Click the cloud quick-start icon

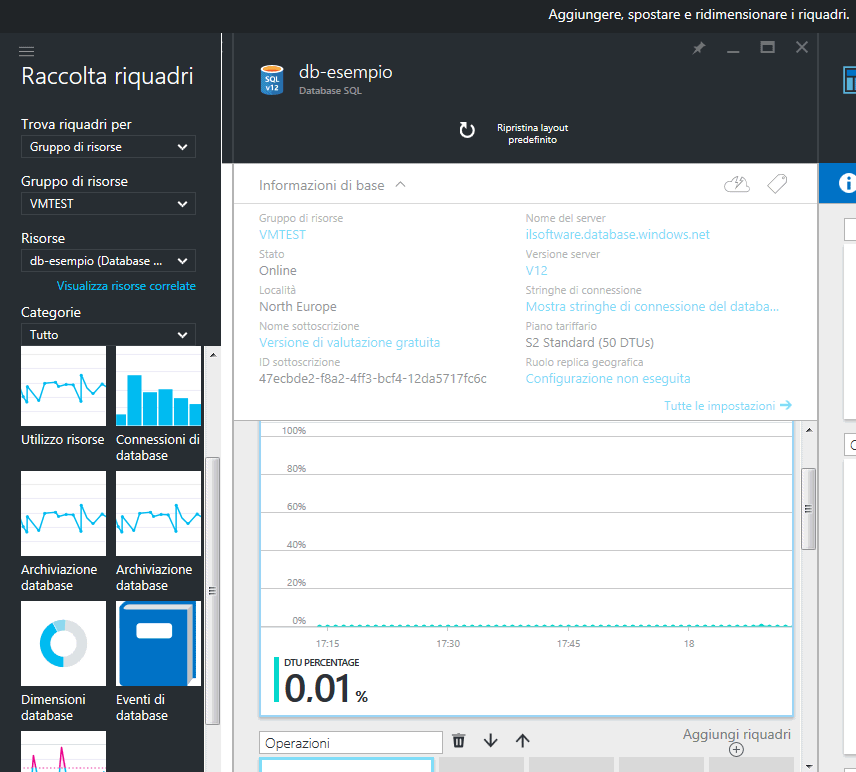coord(736,185)
